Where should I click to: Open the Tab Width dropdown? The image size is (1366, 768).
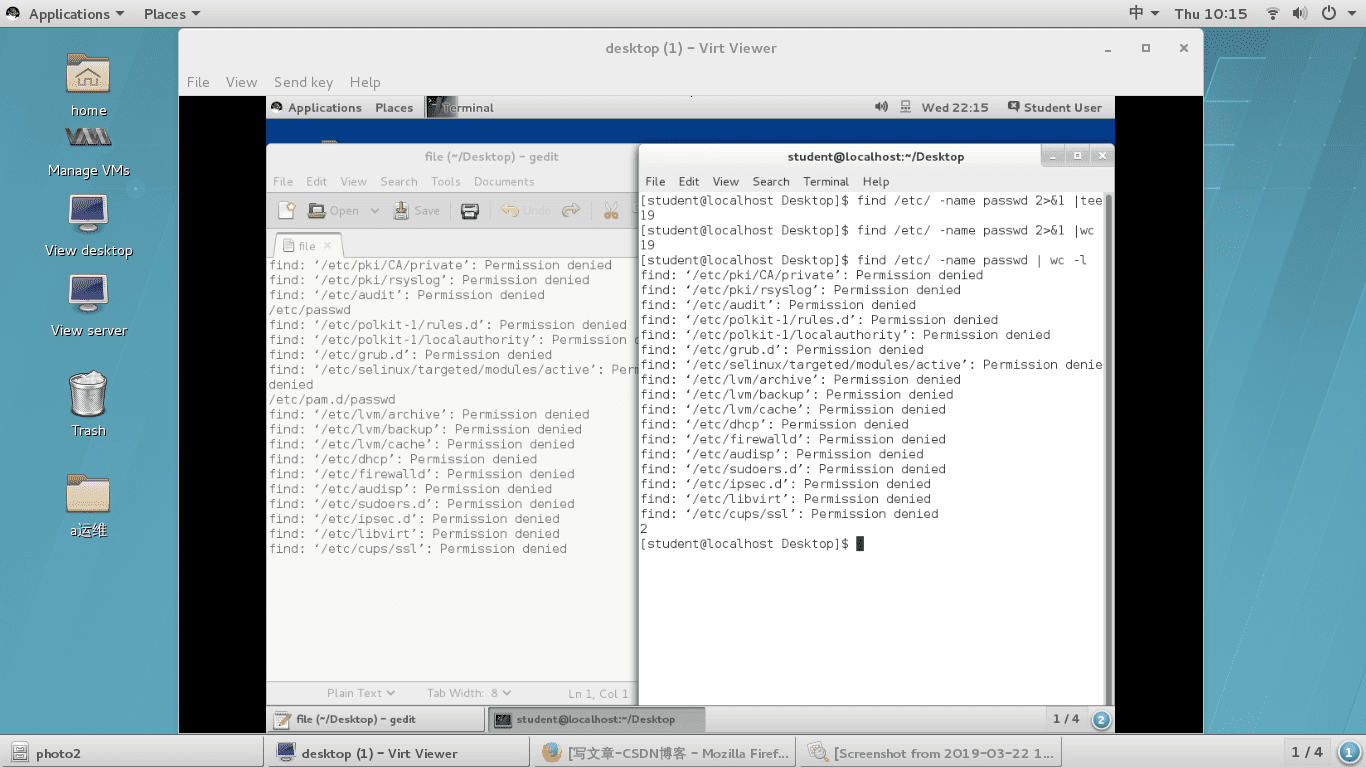469,693
